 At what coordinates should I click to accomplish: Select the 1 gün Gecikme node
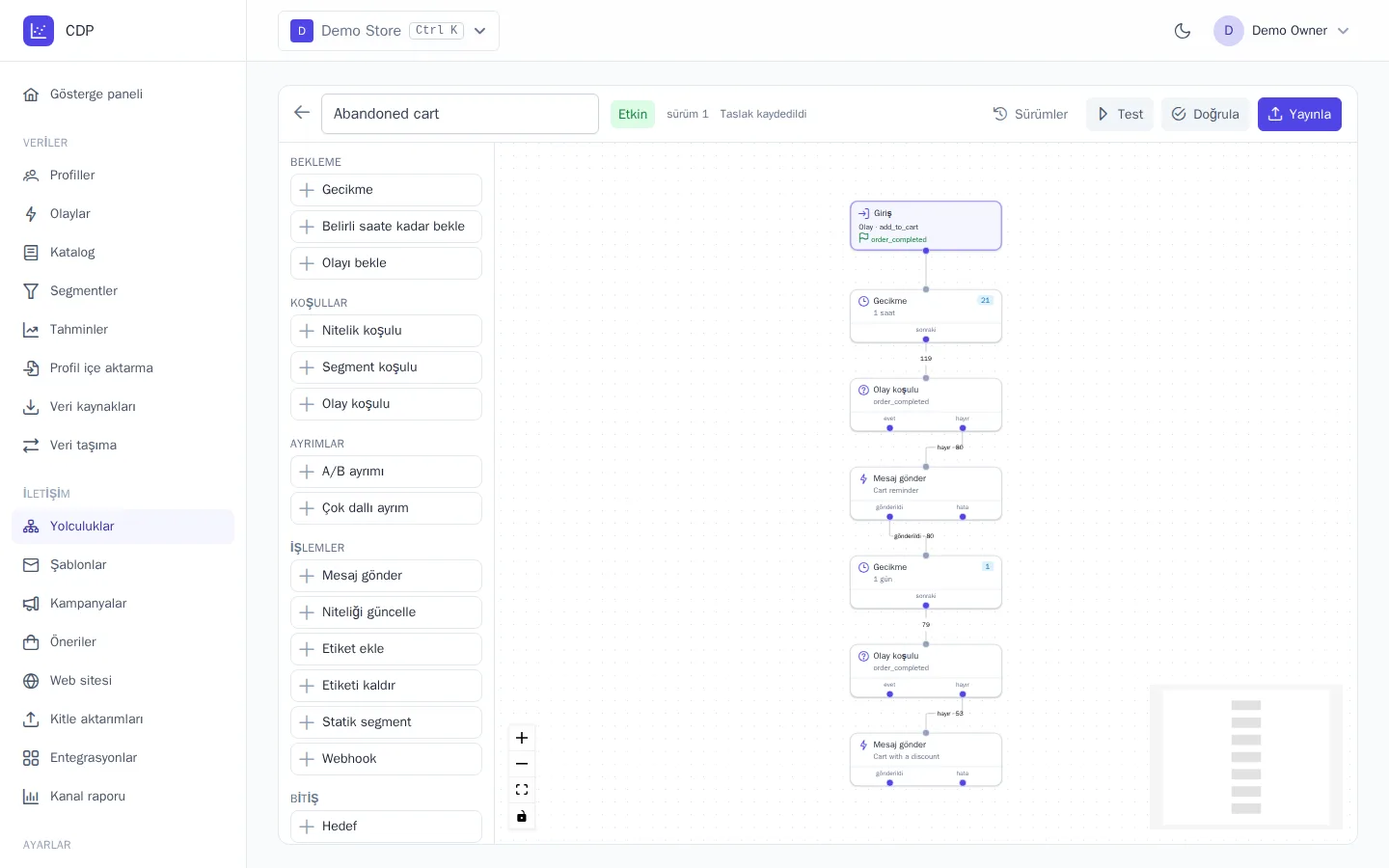926,582
